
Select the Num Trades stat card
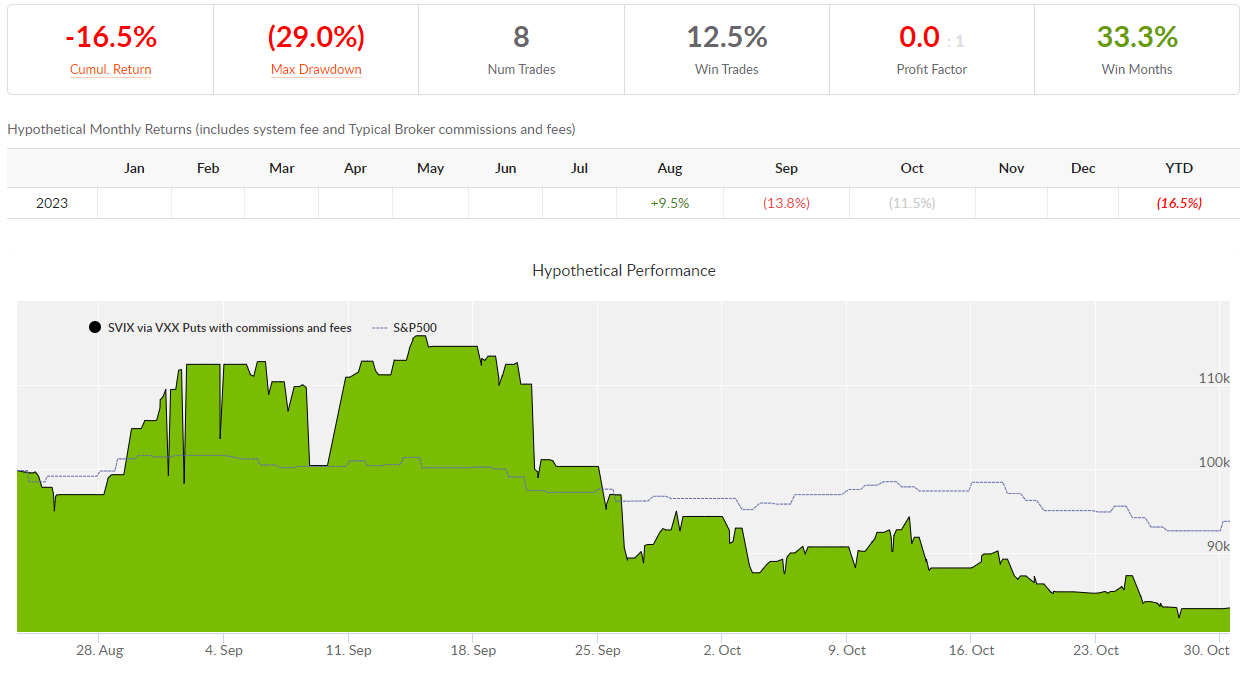coord(521,50)
